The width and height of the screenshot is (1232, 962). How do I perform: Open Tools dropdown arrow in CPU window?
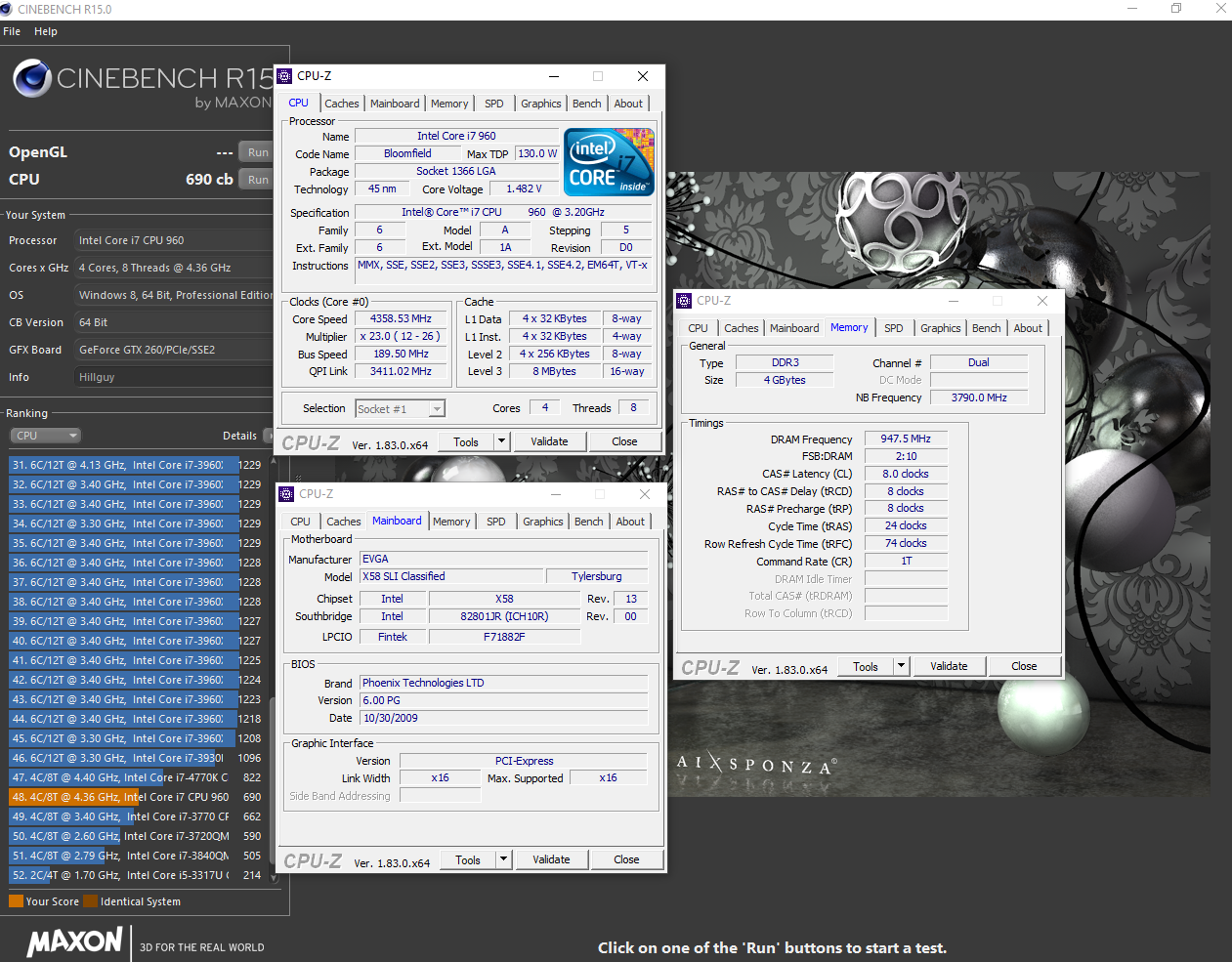tap(501, 441)
